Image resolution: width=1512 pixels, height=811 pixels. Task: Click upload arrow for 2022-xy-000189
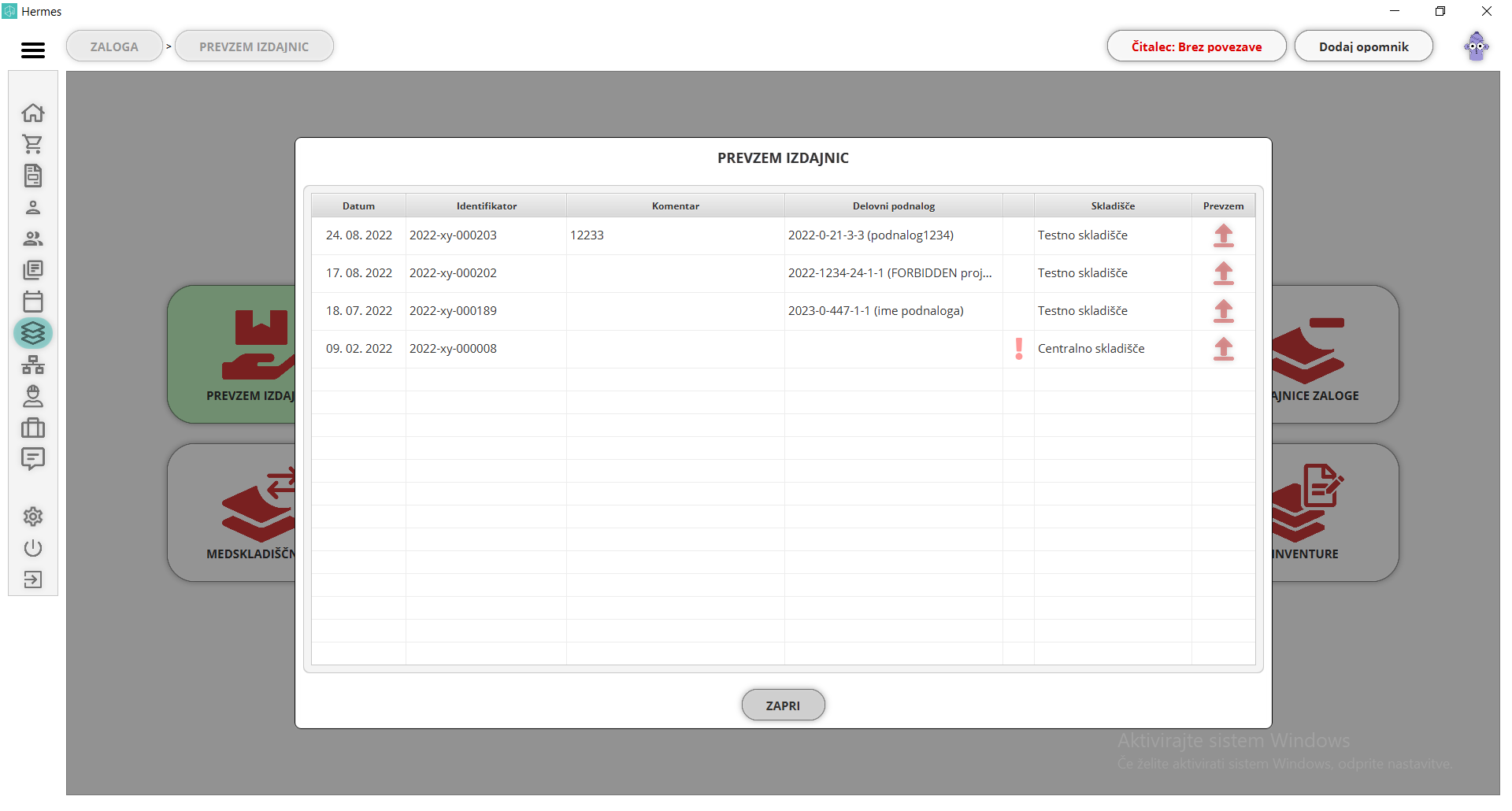1223,311
